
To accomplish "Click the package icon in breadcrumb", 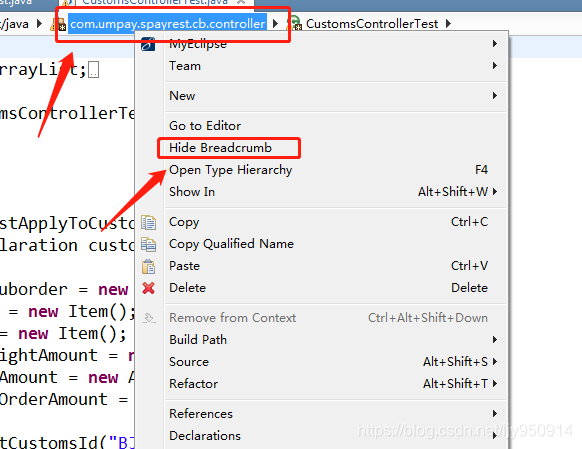I will pyautogui.click(x=59, y=24).
